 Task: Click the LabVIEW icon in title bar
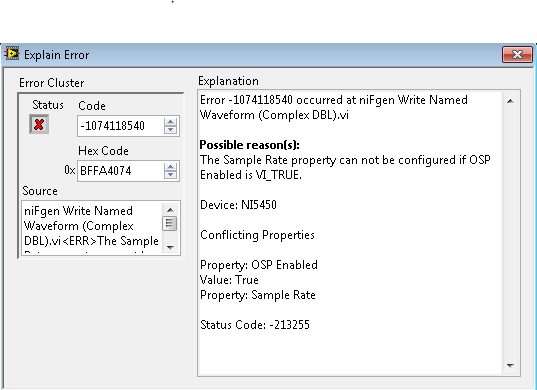point(12,54)
